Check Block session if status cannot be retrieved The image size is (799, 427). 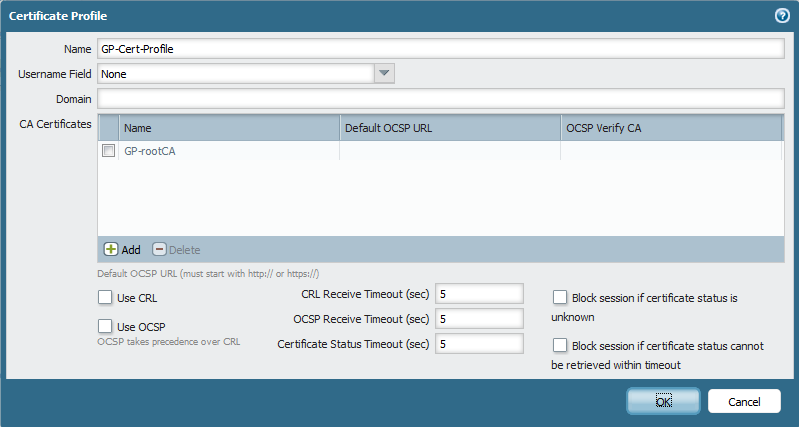(560, 345)
